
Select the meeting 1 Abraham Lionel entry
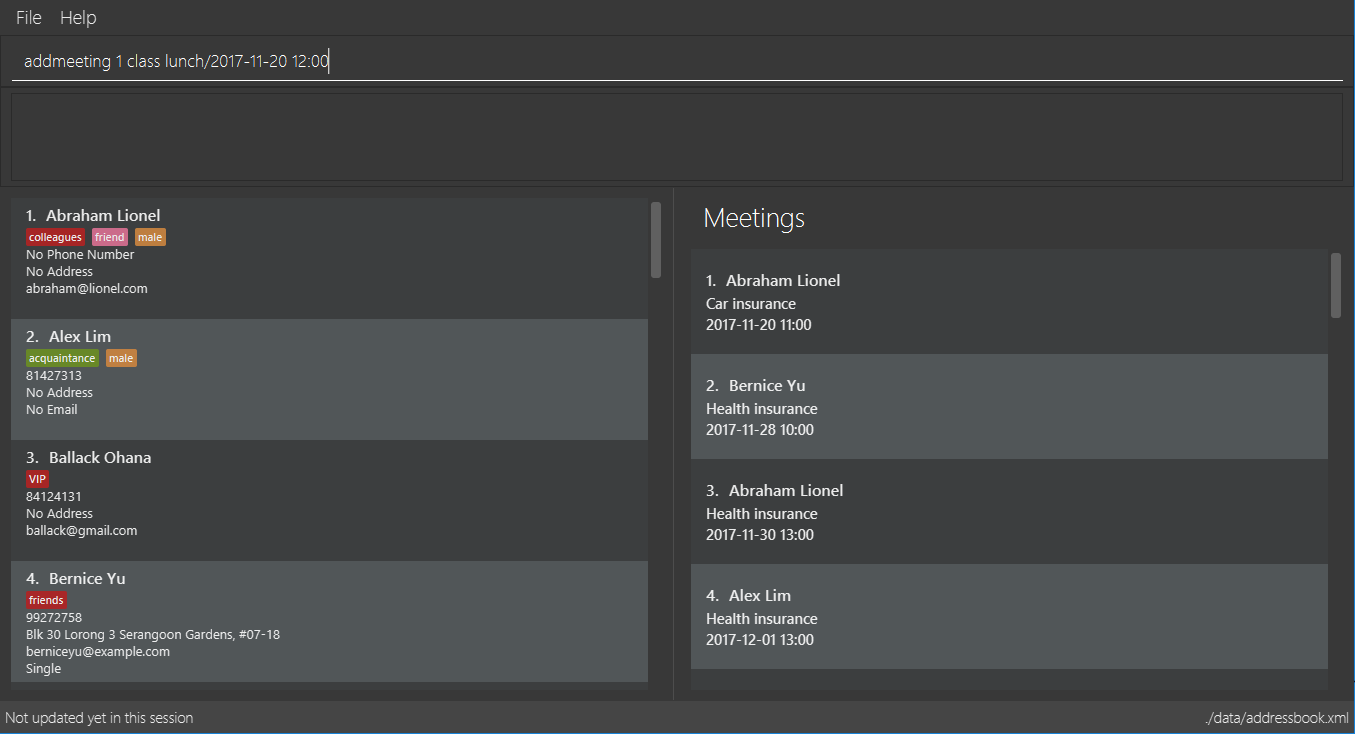[1009, 301]
